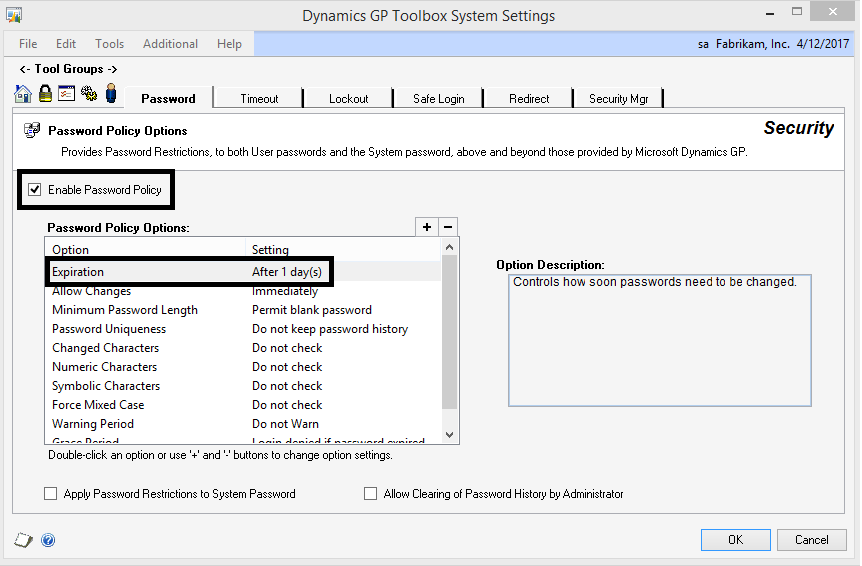Click 'Do not keep password history' setting
The height and width of the screenshot is (566, 862).
click(x=330, y=329)
